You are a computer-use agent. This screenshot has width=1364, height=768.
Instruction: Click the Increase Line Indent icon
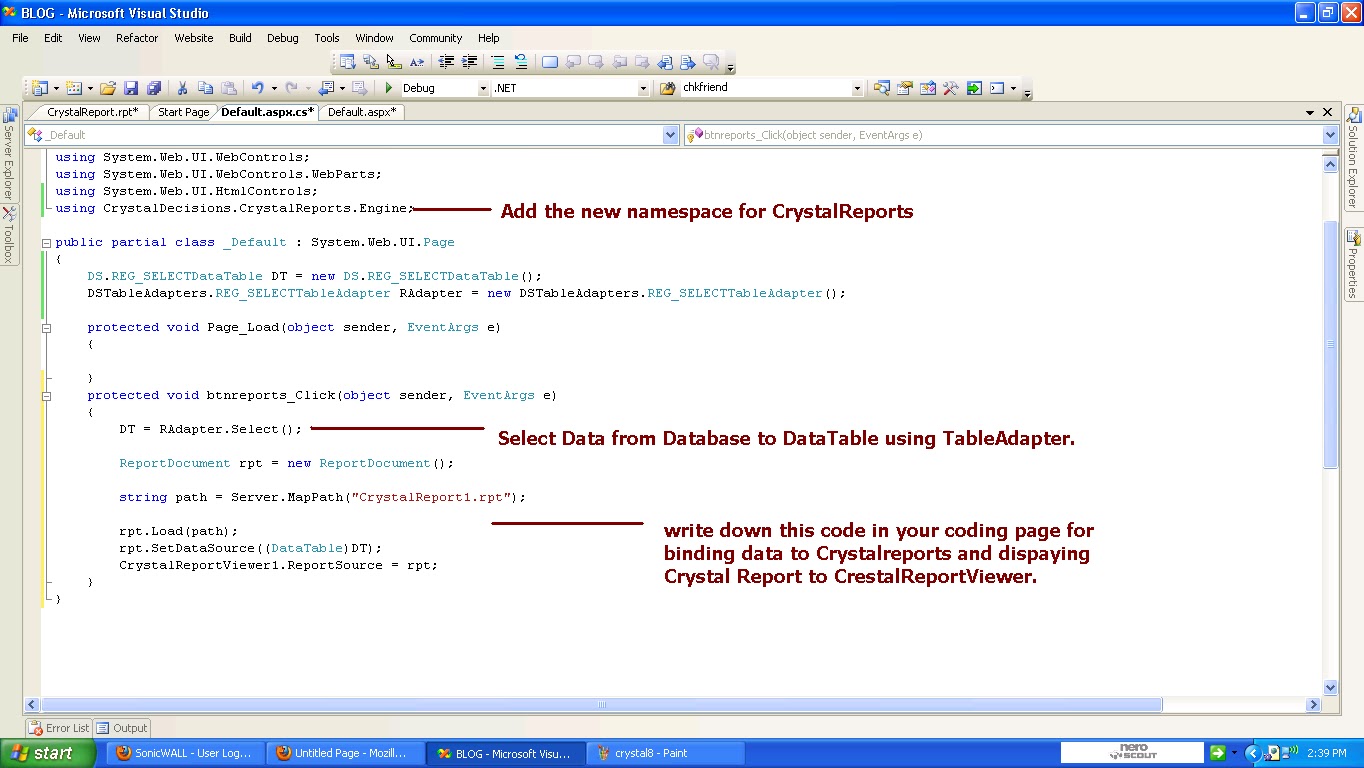(x=469, y=62)
